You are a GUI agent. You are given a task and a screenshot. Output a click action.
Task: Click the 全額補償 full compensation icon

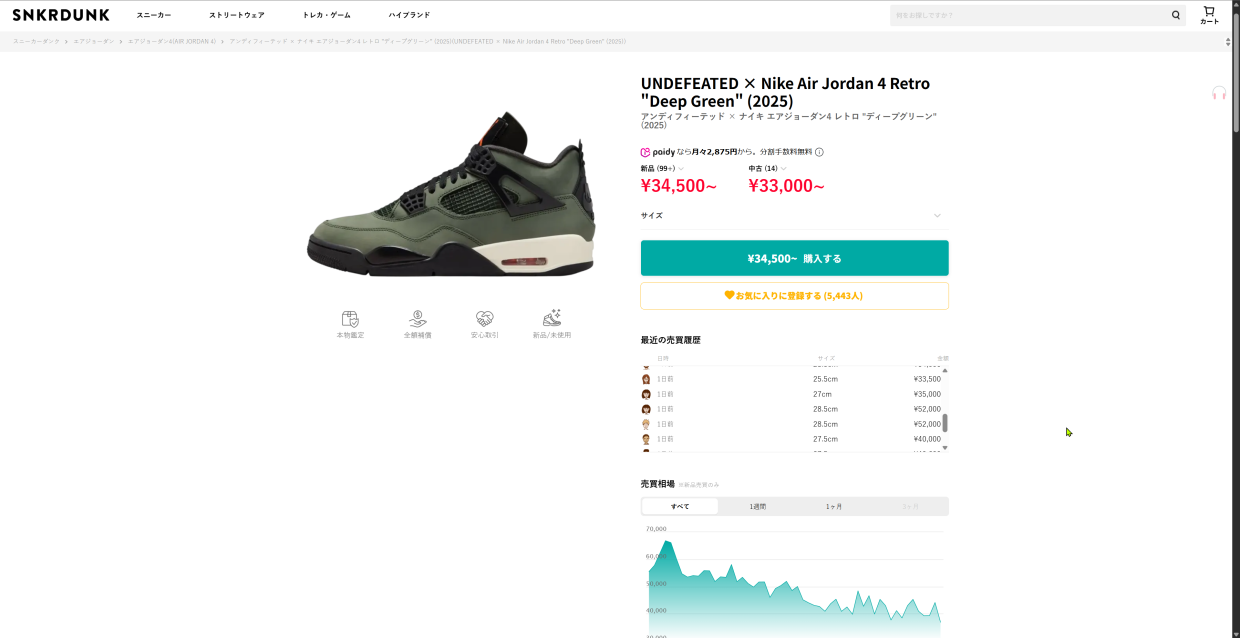click(x=417, y=319)
